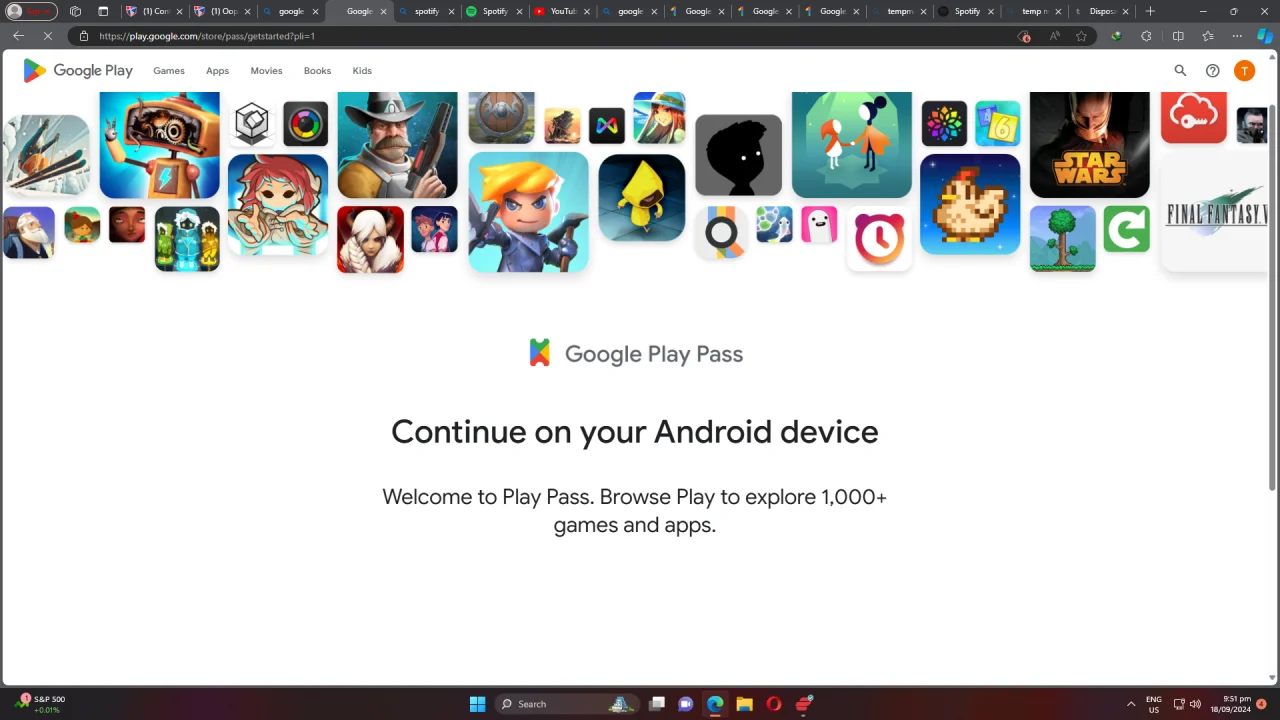Select the Limbo silhouette app icon
The image size is (1280, 720).
click(738, 155)
